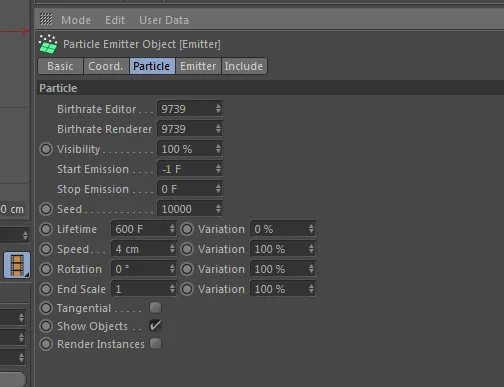Switch to the Emitter tab
The image size is (504, 387).
(x=198, y=66)
